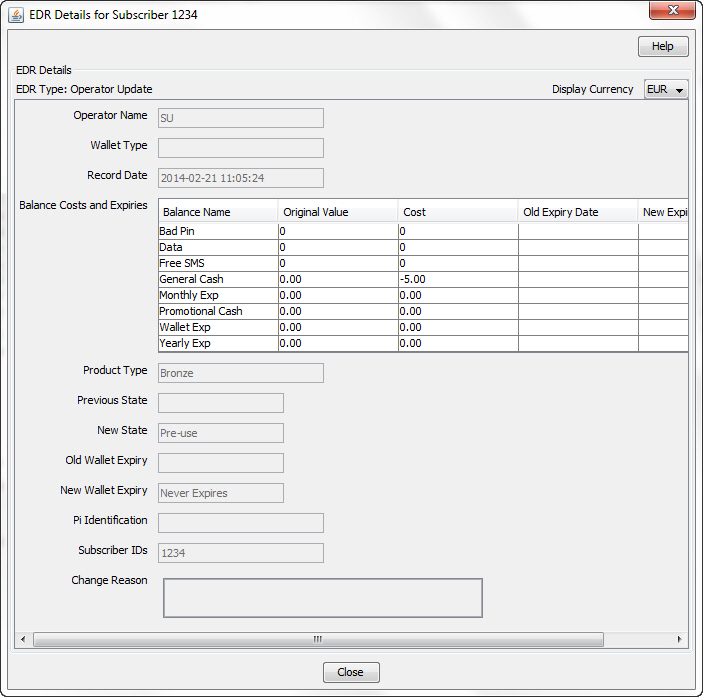Screen dimensions: 703x697
Task: Select the Promotional Cash balance row
Action: [x=423, y=312]
